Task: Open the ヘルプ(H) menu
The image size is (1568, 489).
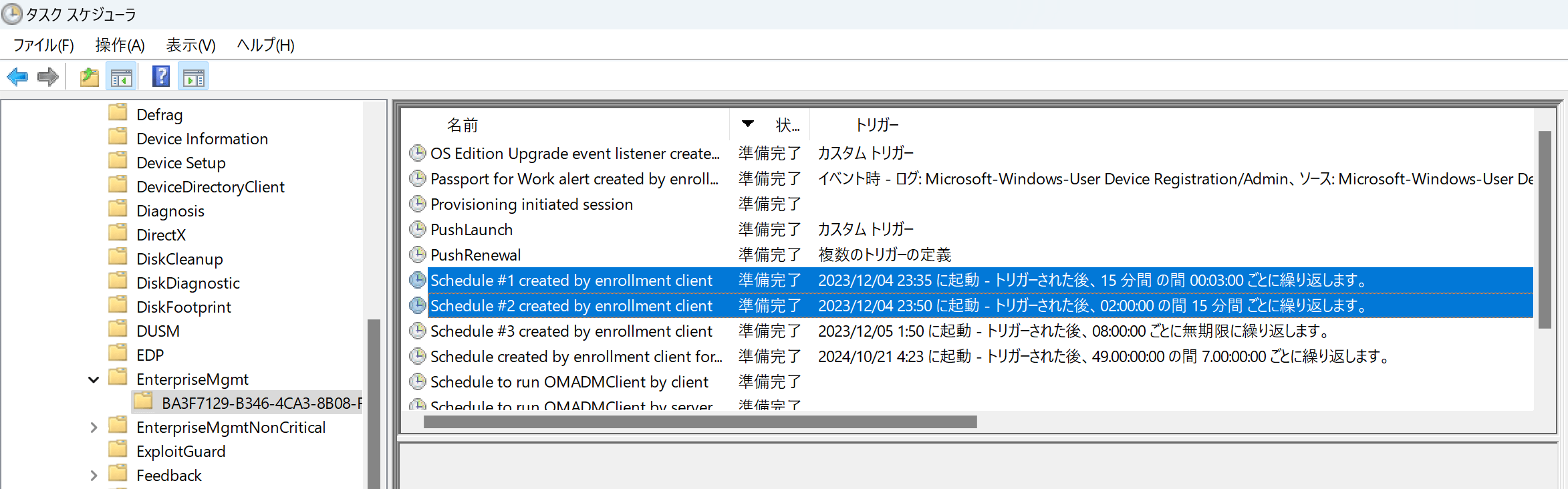Action: click(266, 45)
